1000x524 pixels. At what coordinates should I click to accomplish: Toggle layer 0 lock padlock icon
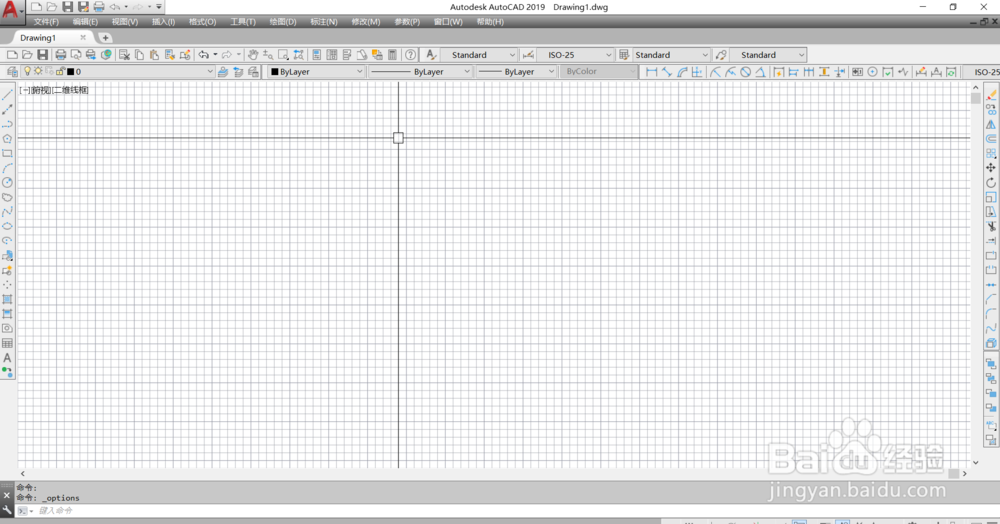pyautogui.click(x=60, y=71)
